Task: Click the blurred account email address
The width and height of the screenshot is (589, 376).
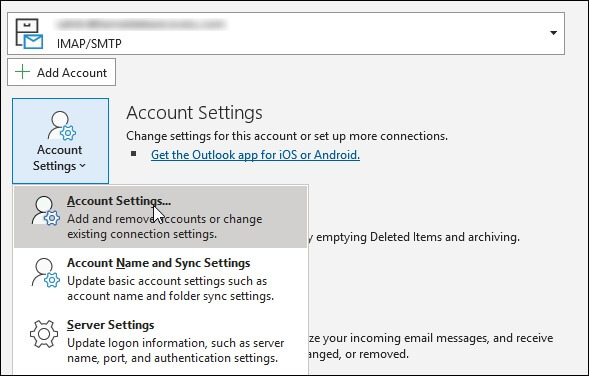Action: (x=140, y=24)
